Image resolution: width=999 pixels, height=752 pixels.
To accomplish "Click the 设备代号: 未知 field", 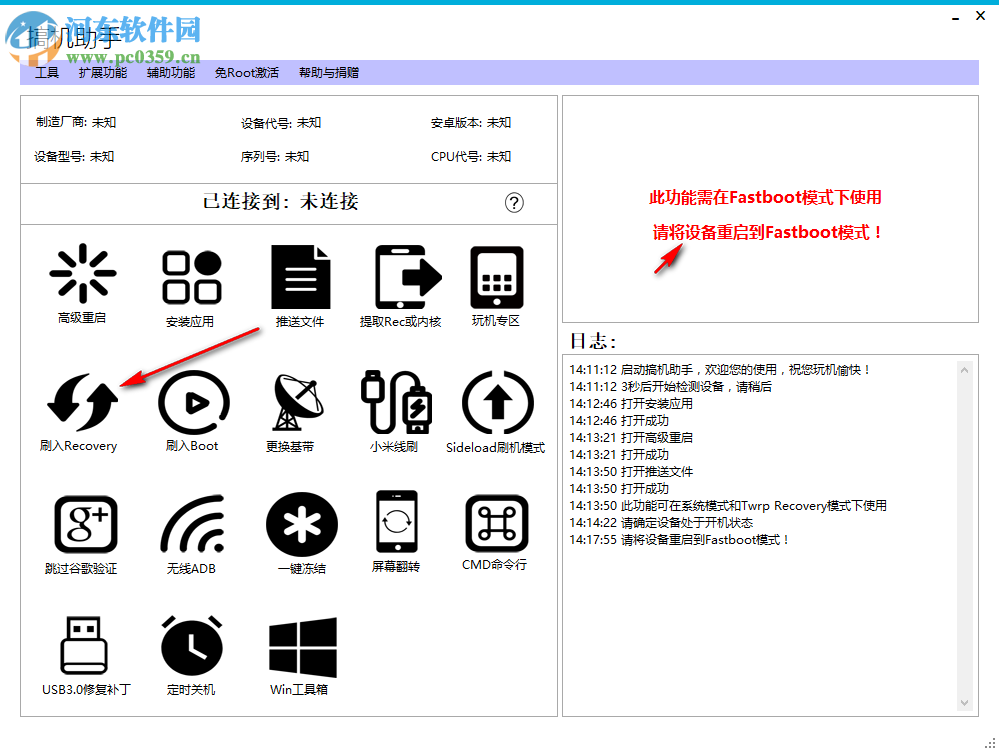I will [281, 122].
